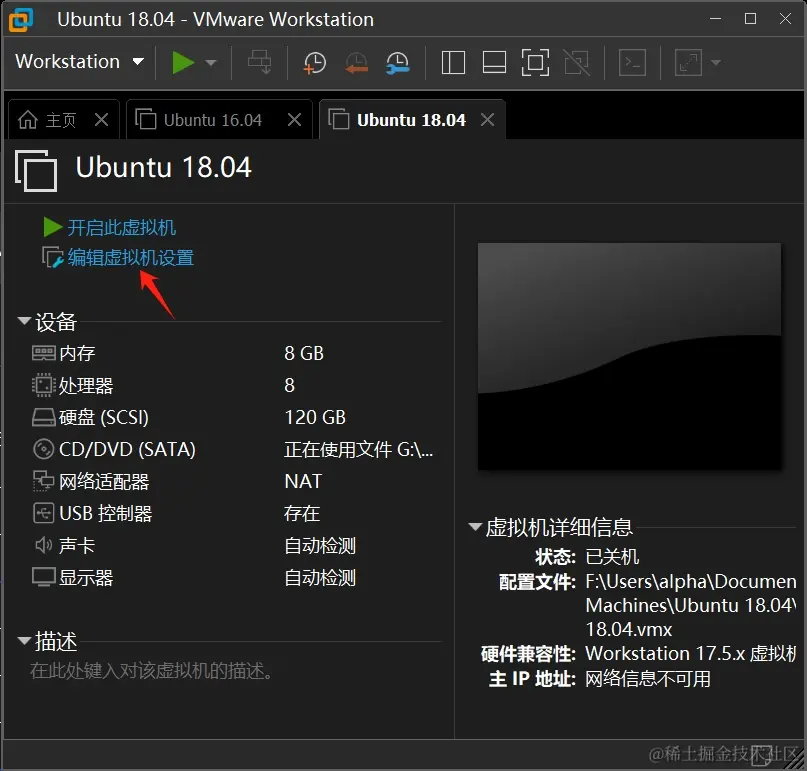Click the 8 GB memory value
807x771 pixels.
(x=304, y=353)
